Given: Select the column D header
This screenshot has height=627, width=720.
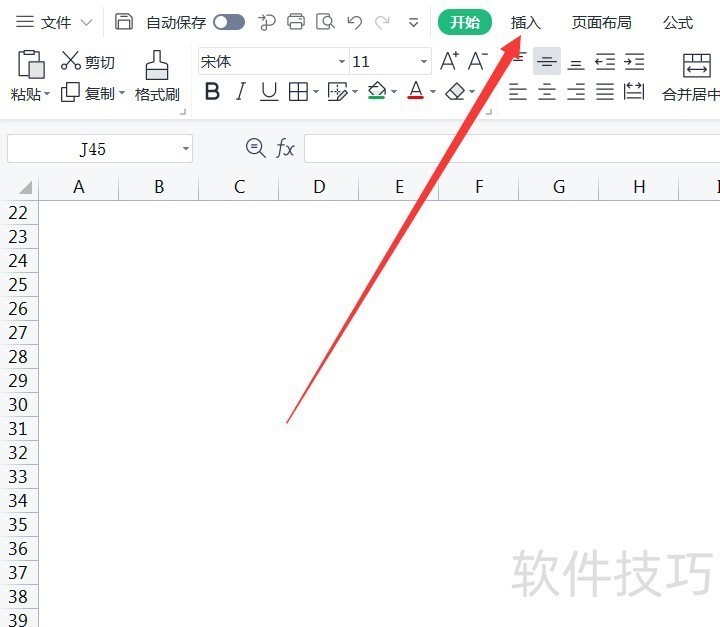Looking at the screenshot, I should pos(318,187).
